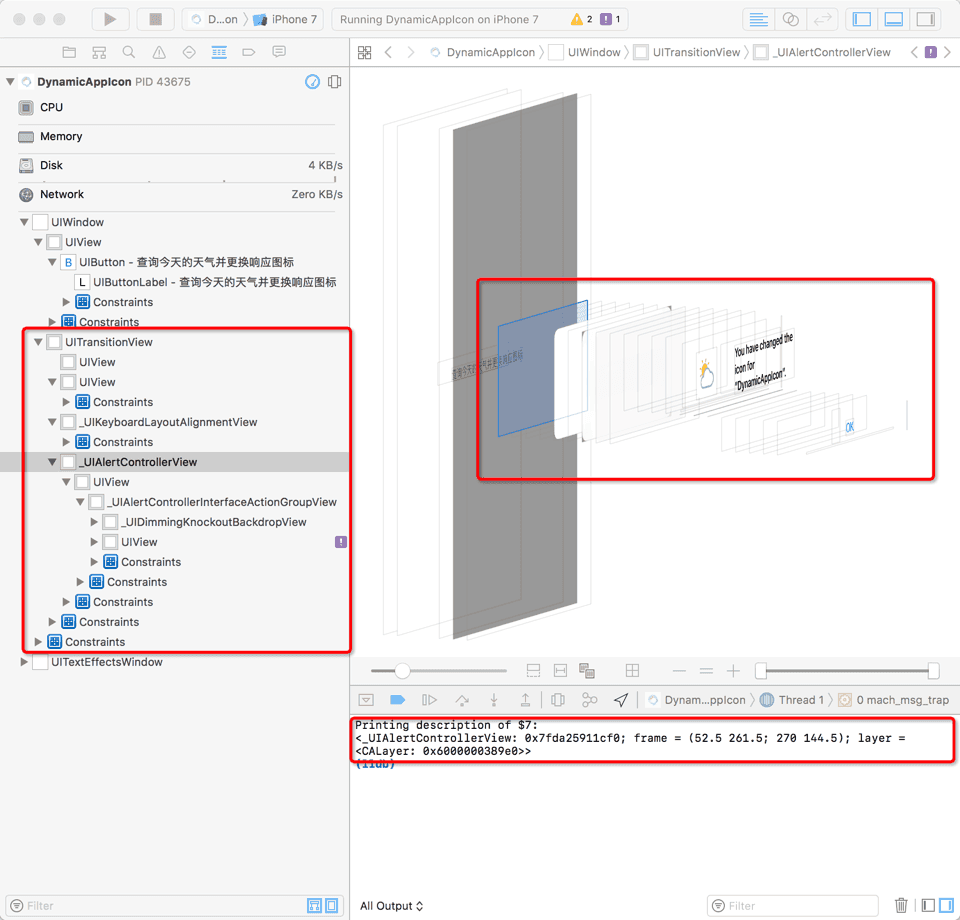
Task: Open the Symbol navigator tab
Action: [x=99, y=52]
